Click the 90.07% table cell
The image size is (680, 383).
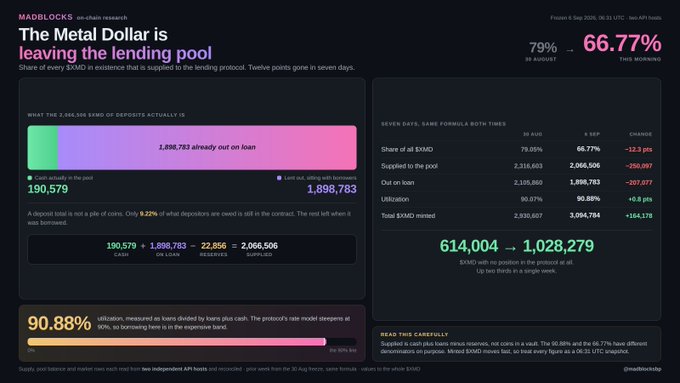tap(531, 199)
